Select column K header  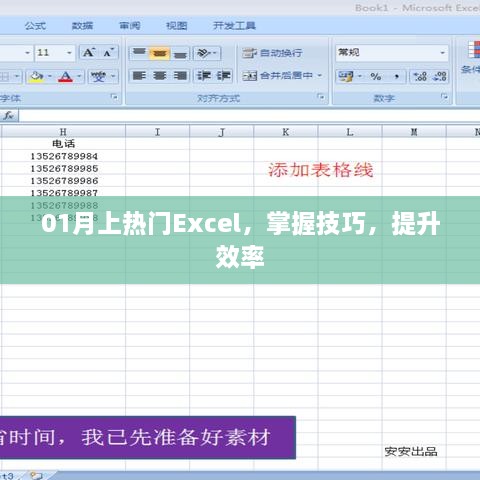pos(286,132)
